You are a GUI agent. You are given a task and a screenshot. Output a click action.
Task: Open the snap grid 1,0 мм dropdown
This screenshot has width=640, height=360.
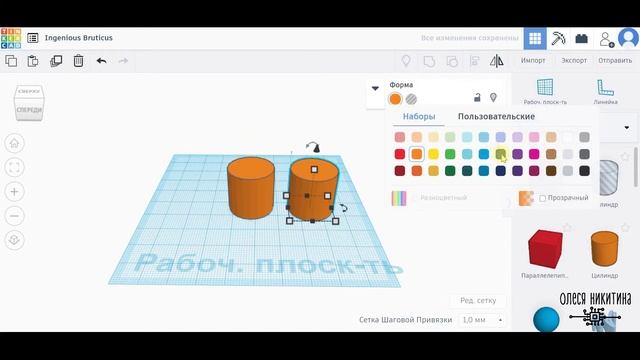pyautogui.click(x=482, y=320)
